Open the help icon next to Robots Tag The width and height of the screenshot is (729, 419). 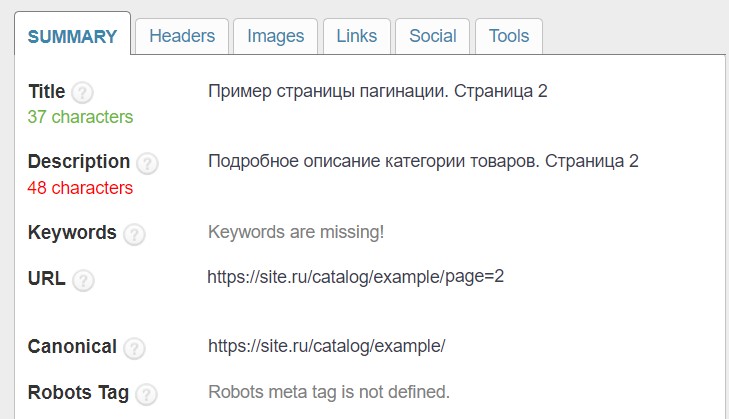click(x=146, y=394)
